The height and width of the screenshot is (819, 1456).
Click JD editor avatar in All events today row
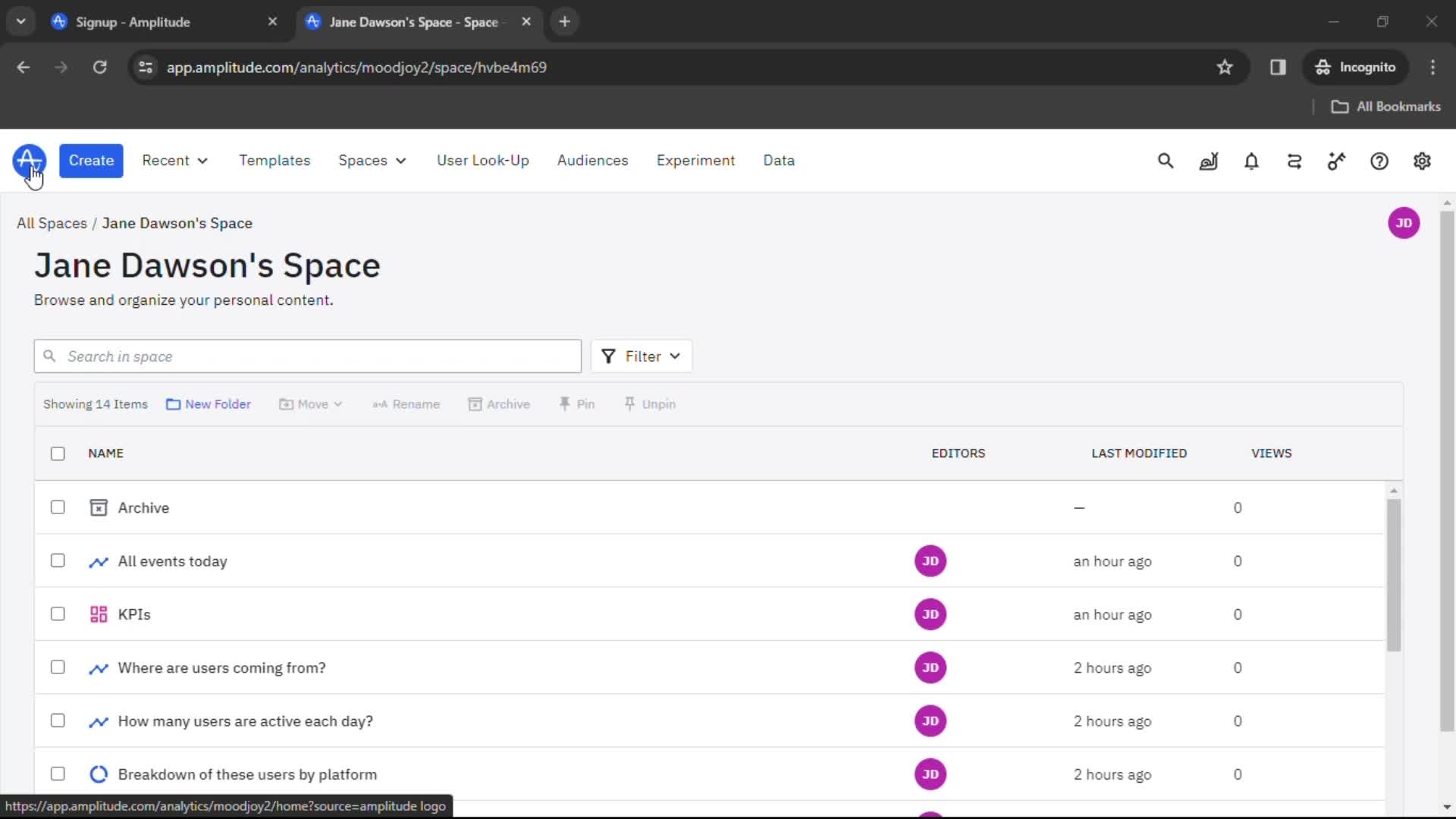point(930,561)
